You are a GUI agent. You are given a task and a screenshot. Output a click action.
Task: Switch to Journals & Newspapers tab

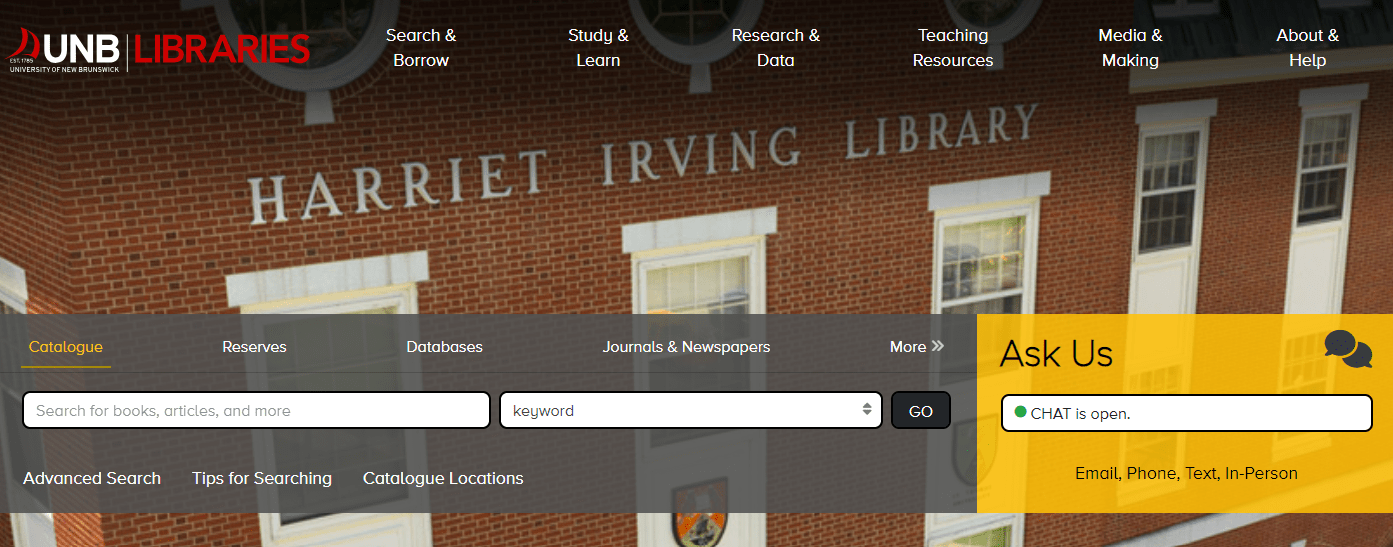(686, 347)
